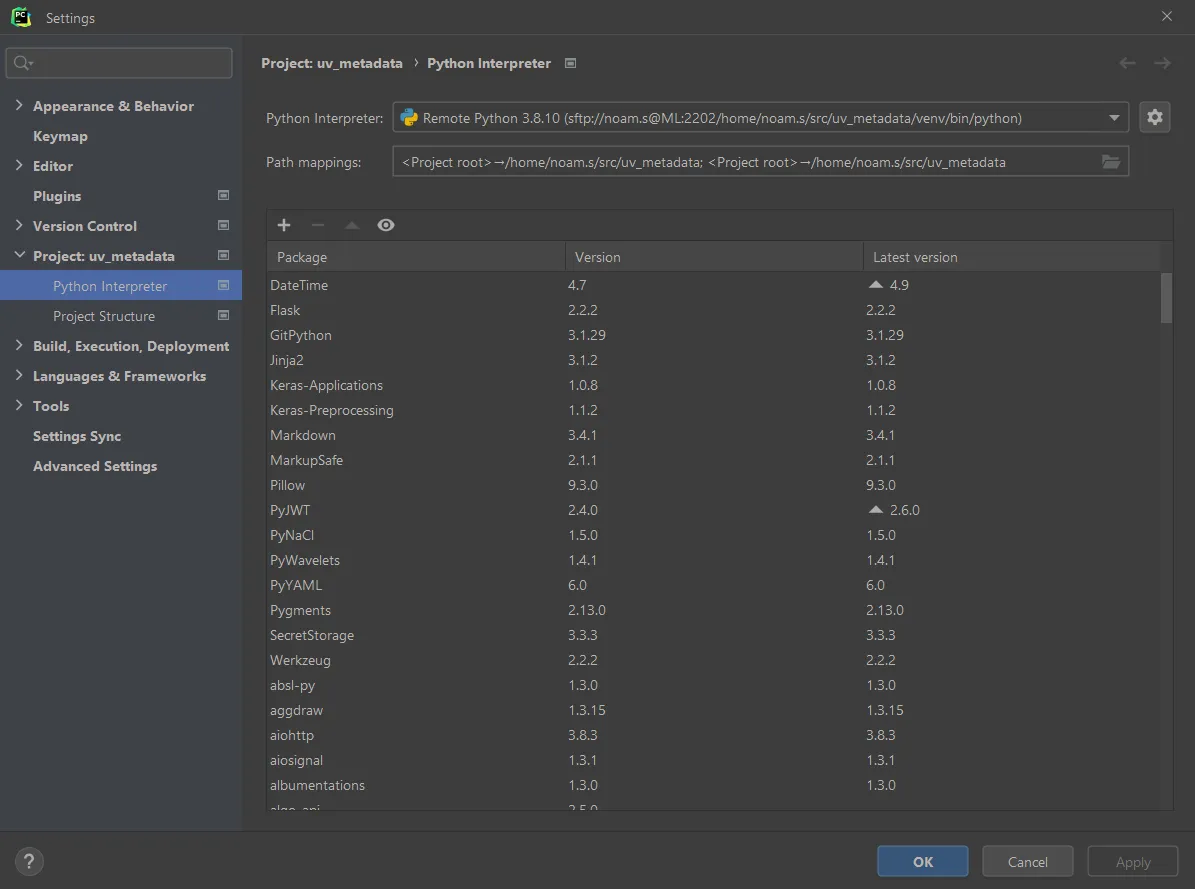Expand Editor settings section
The height and width of the screenshot is (889, 1195).
(x=19, y=165)
